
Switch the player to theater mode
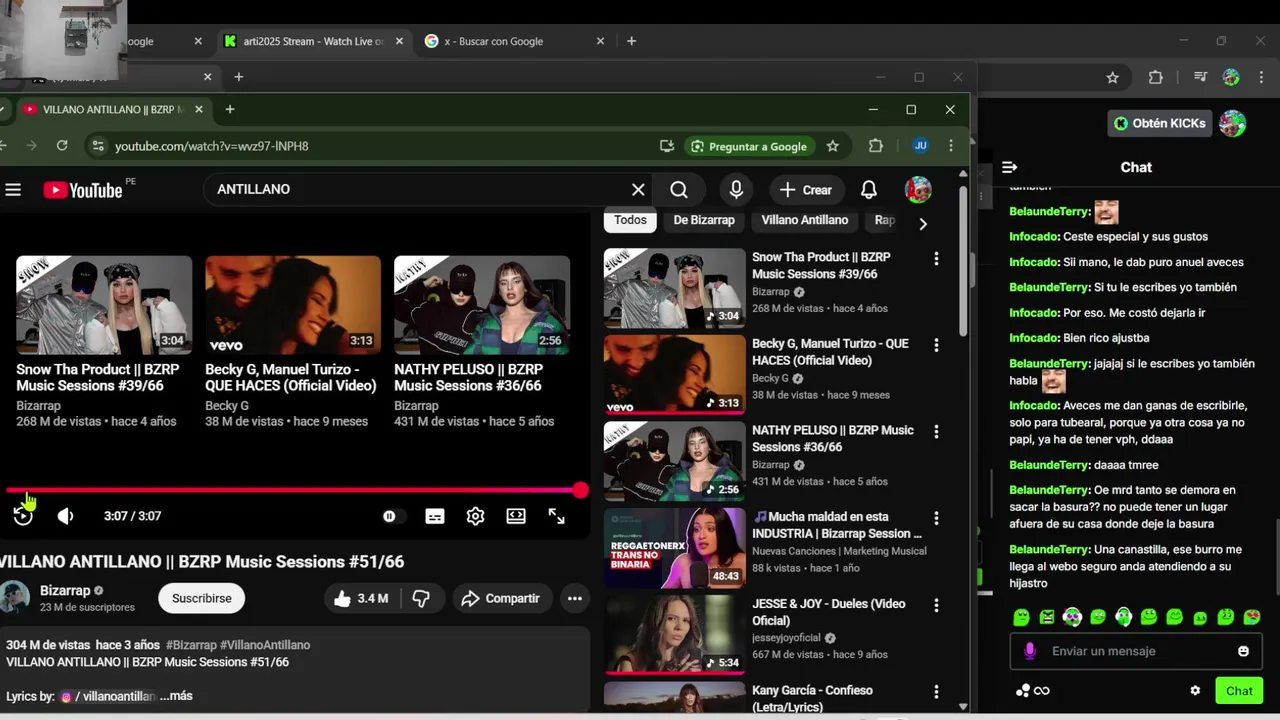[x=516, y=516]
